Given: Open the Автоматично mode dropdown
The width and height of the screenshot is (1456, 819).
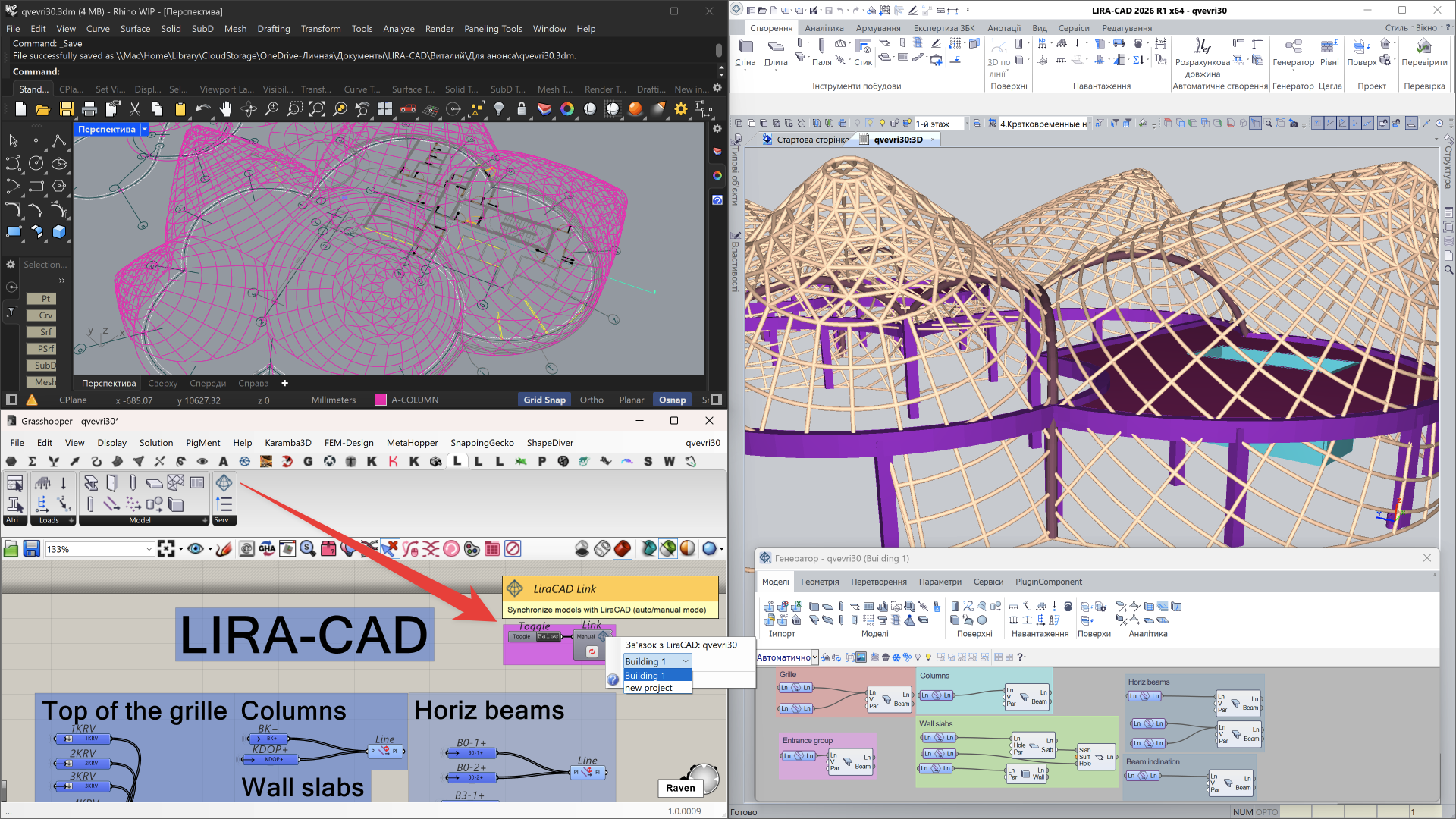Looking at the screenshot, I should point(814,657).
